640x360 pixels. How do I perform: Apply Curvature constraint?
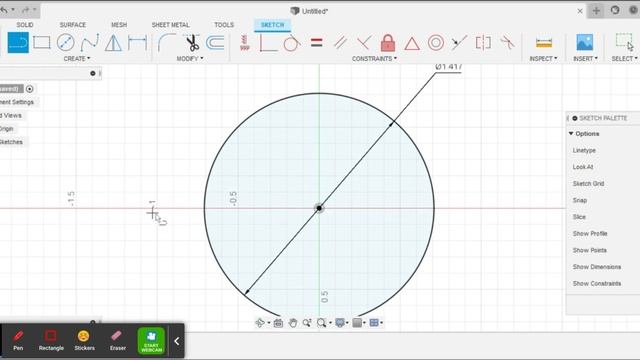tap(507, 42)
